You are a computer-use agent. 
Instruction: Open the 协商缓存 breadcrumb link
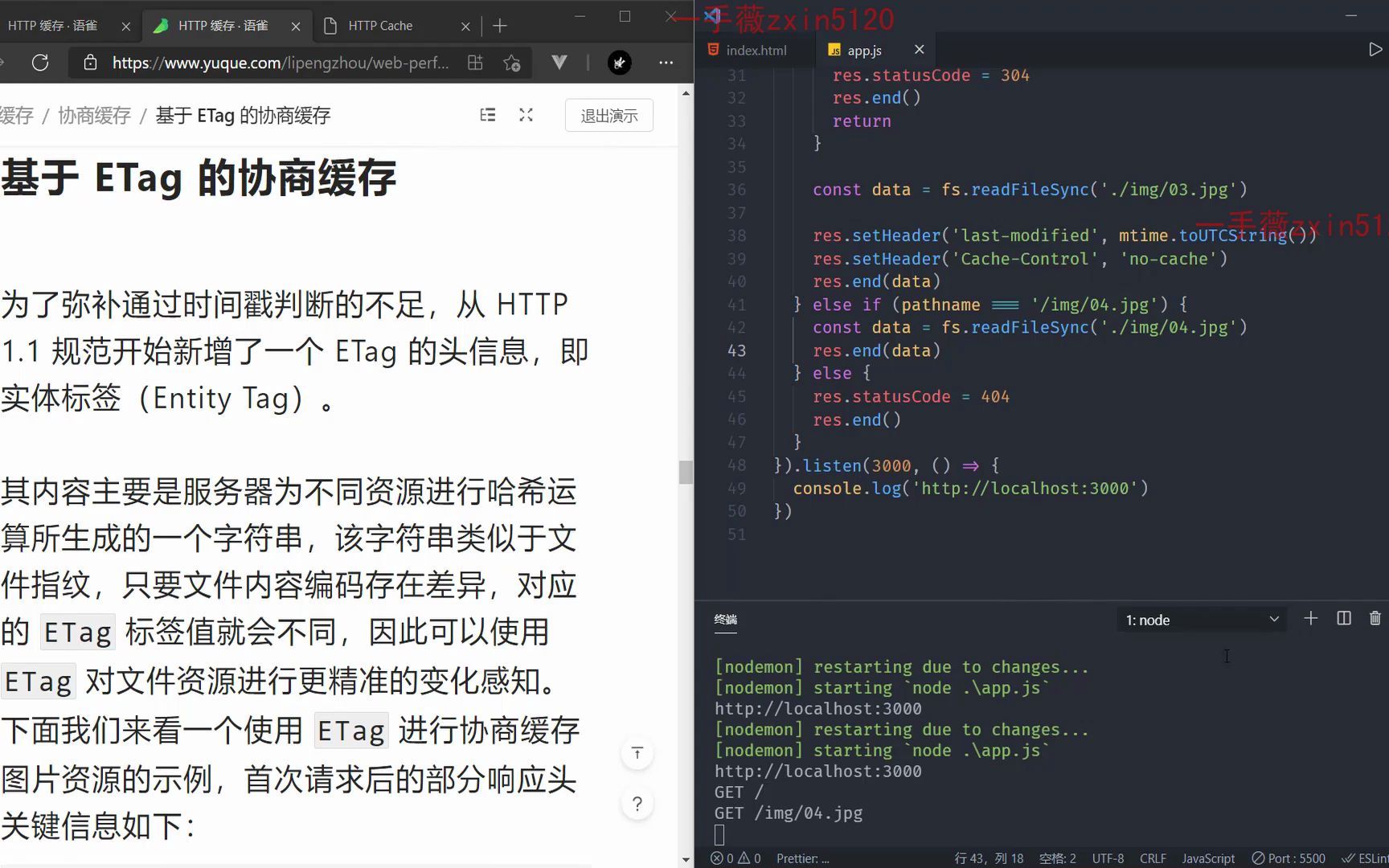click(94, 116)
